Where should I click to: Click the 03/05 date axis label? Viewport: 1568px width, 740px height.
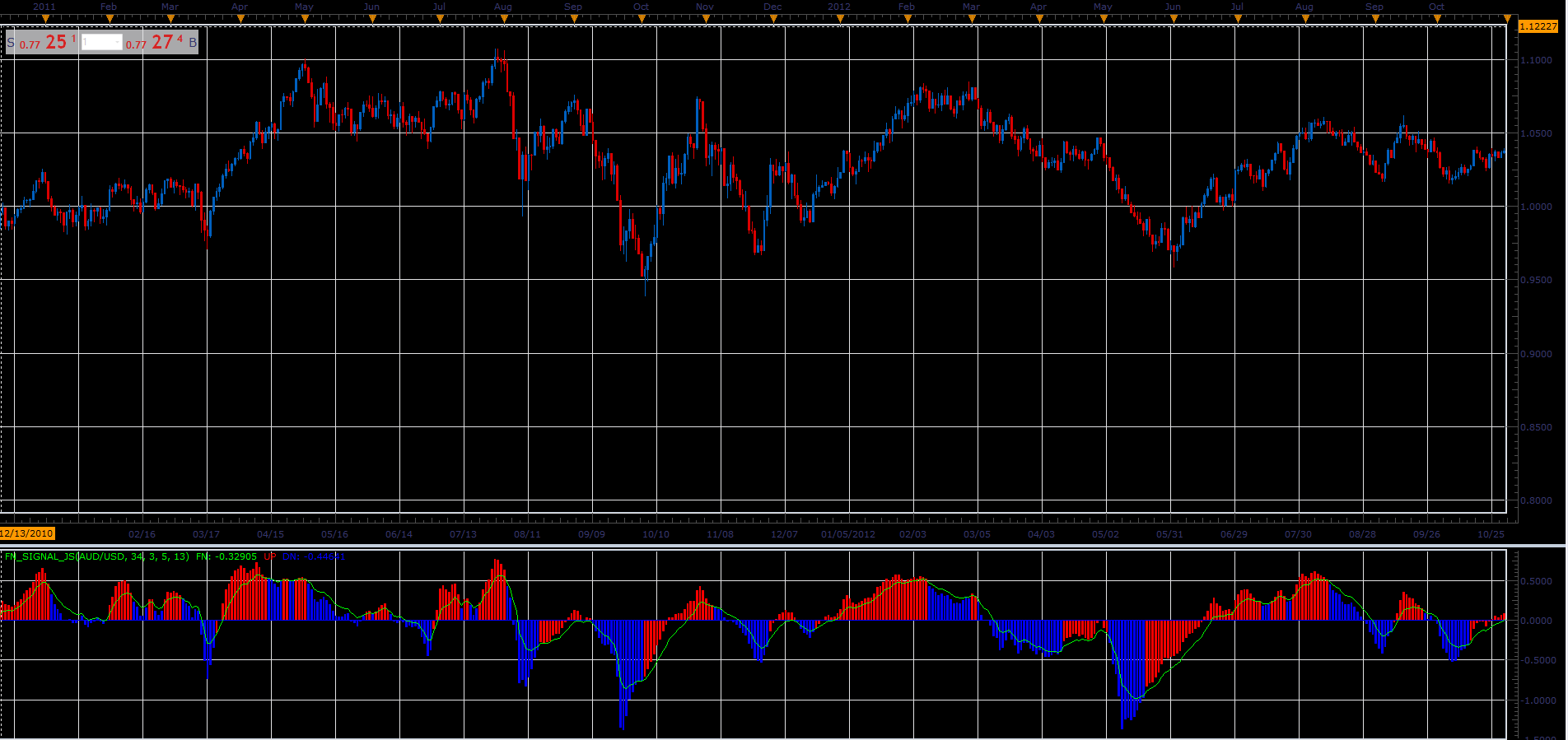977,534
